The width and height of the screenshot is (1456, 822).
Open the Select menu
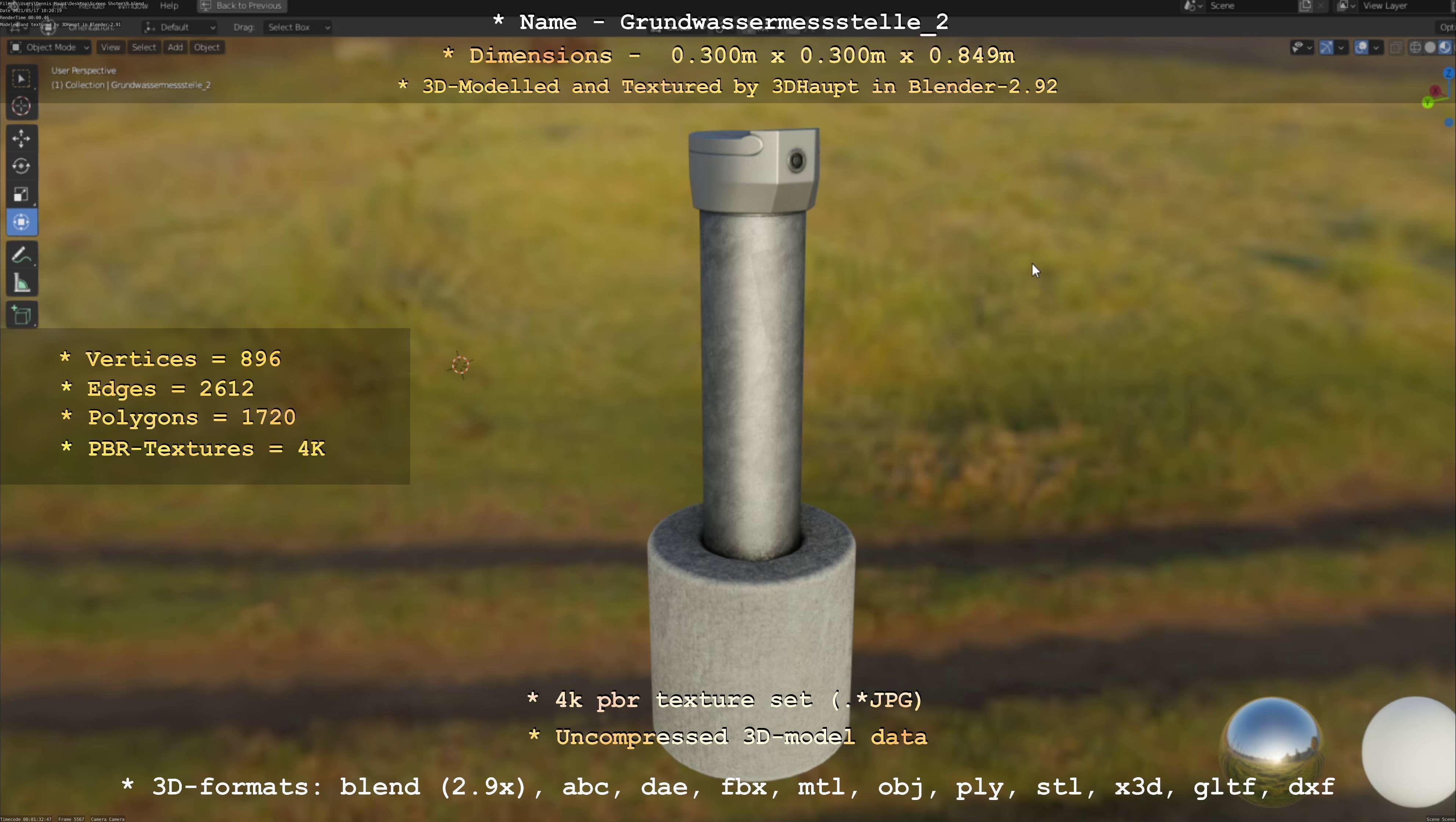(144, 47)
